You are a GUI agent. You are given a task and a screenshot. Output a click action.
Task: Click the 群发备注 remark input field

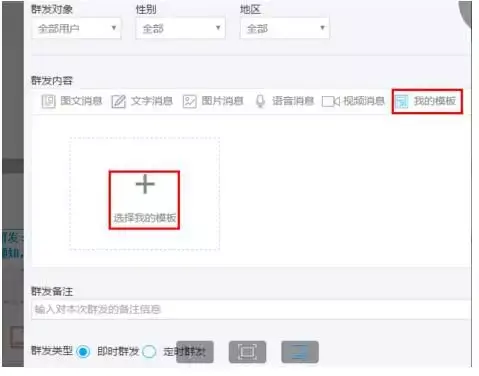coord(251,310)
